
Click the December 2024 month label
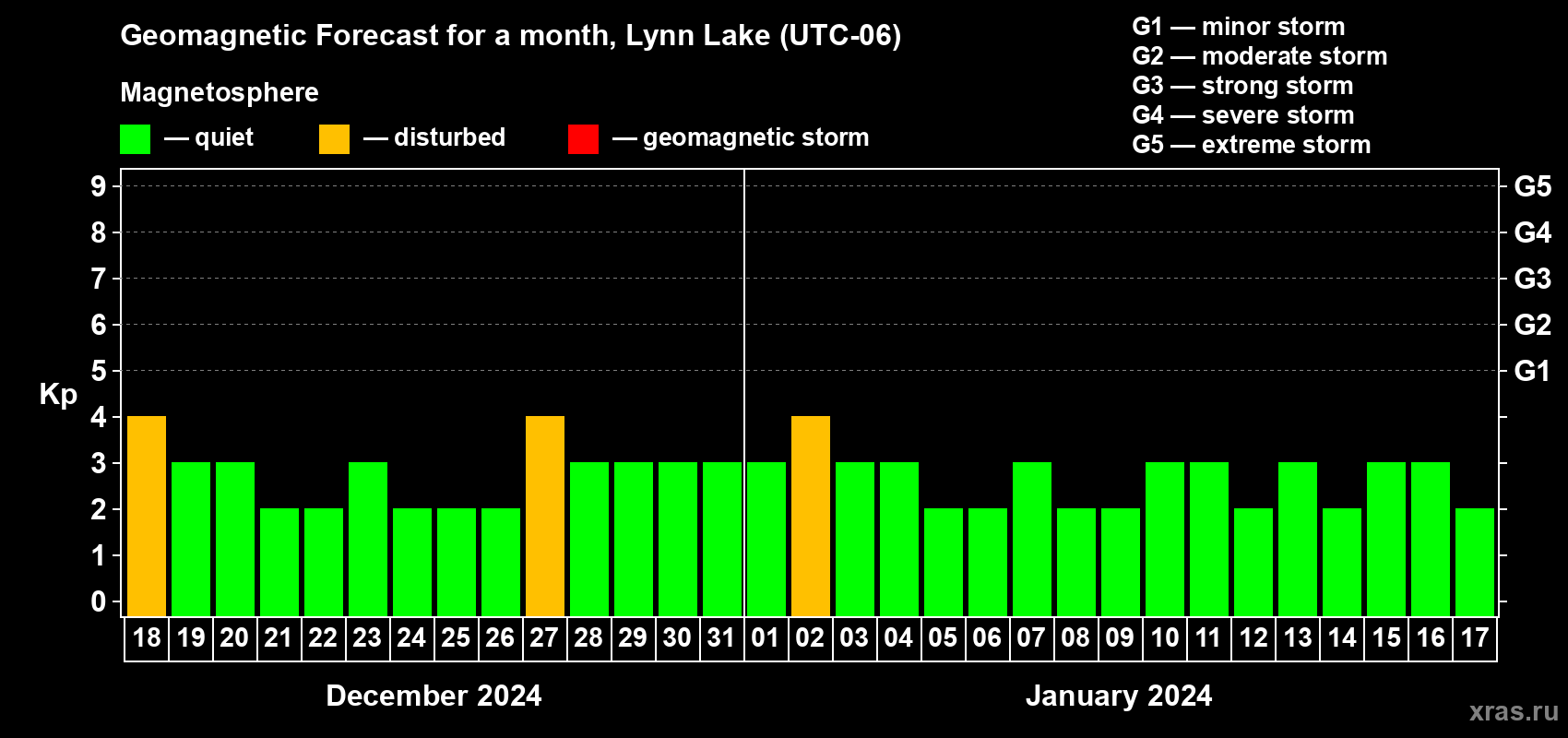(x=434, y=696)
